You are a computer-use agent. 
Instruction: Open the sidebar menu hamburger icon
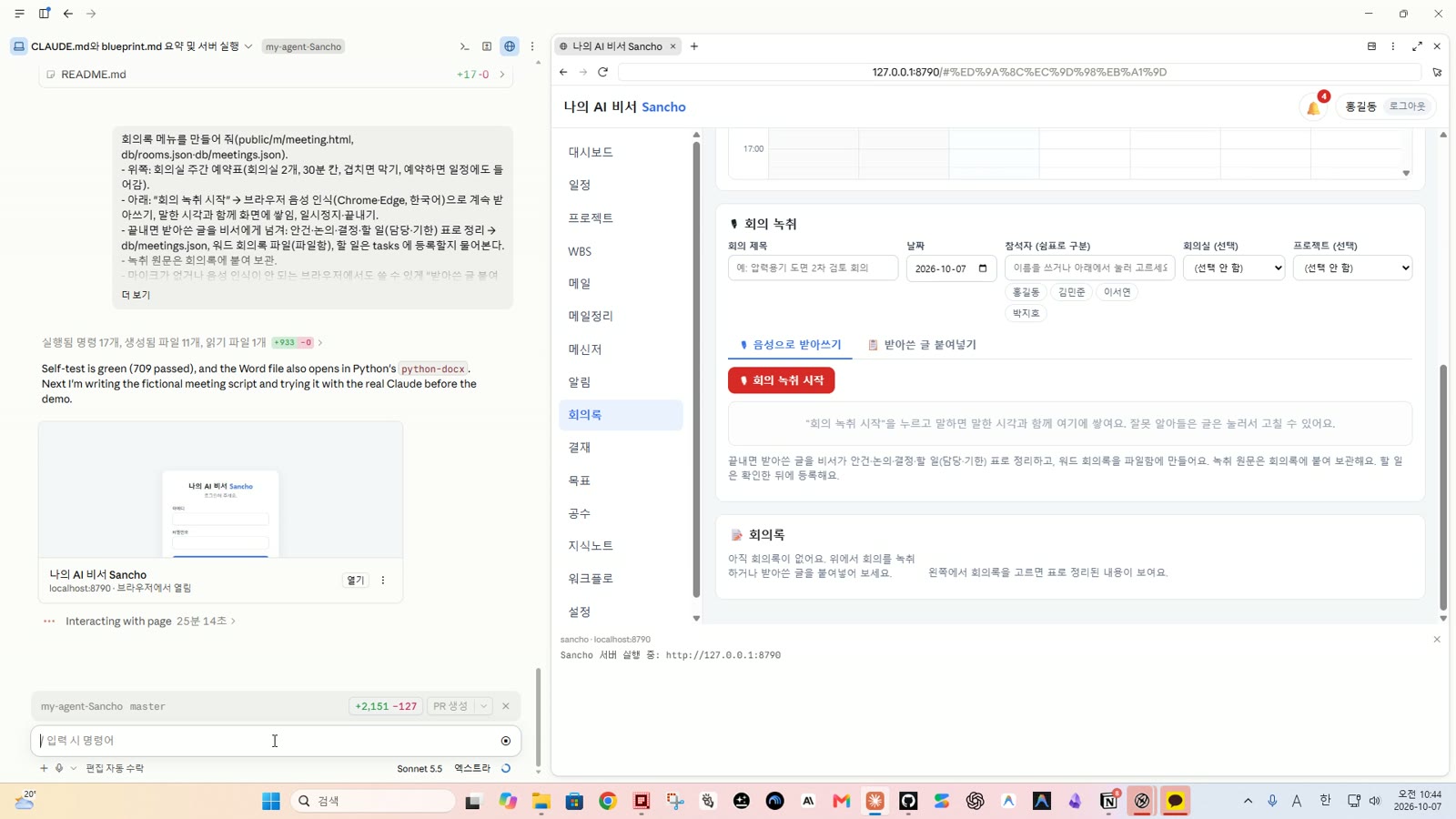coord(19,14)
